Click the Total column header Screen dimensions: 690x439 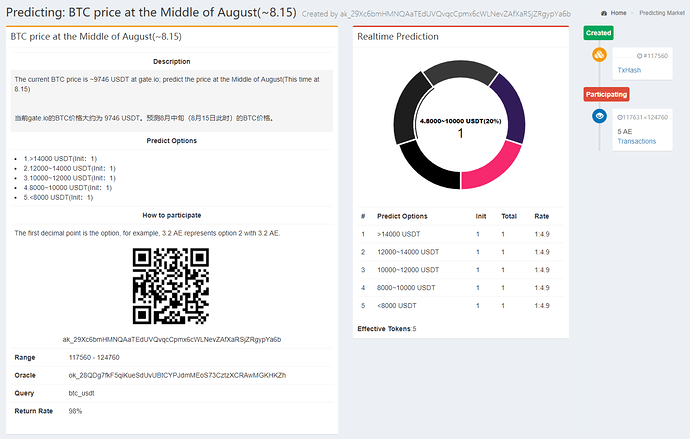pos(509,216)
